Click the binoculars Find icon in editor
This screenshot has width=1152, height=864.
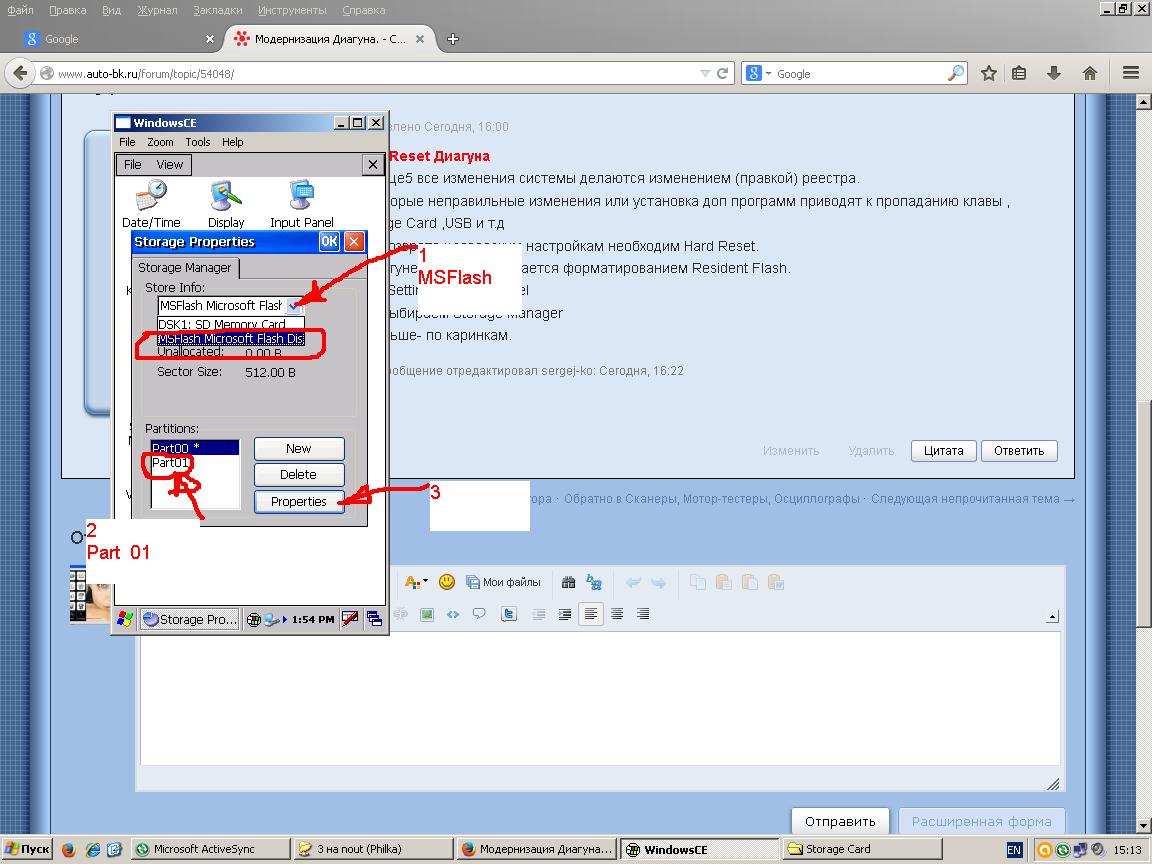click(x=568, y=582)
